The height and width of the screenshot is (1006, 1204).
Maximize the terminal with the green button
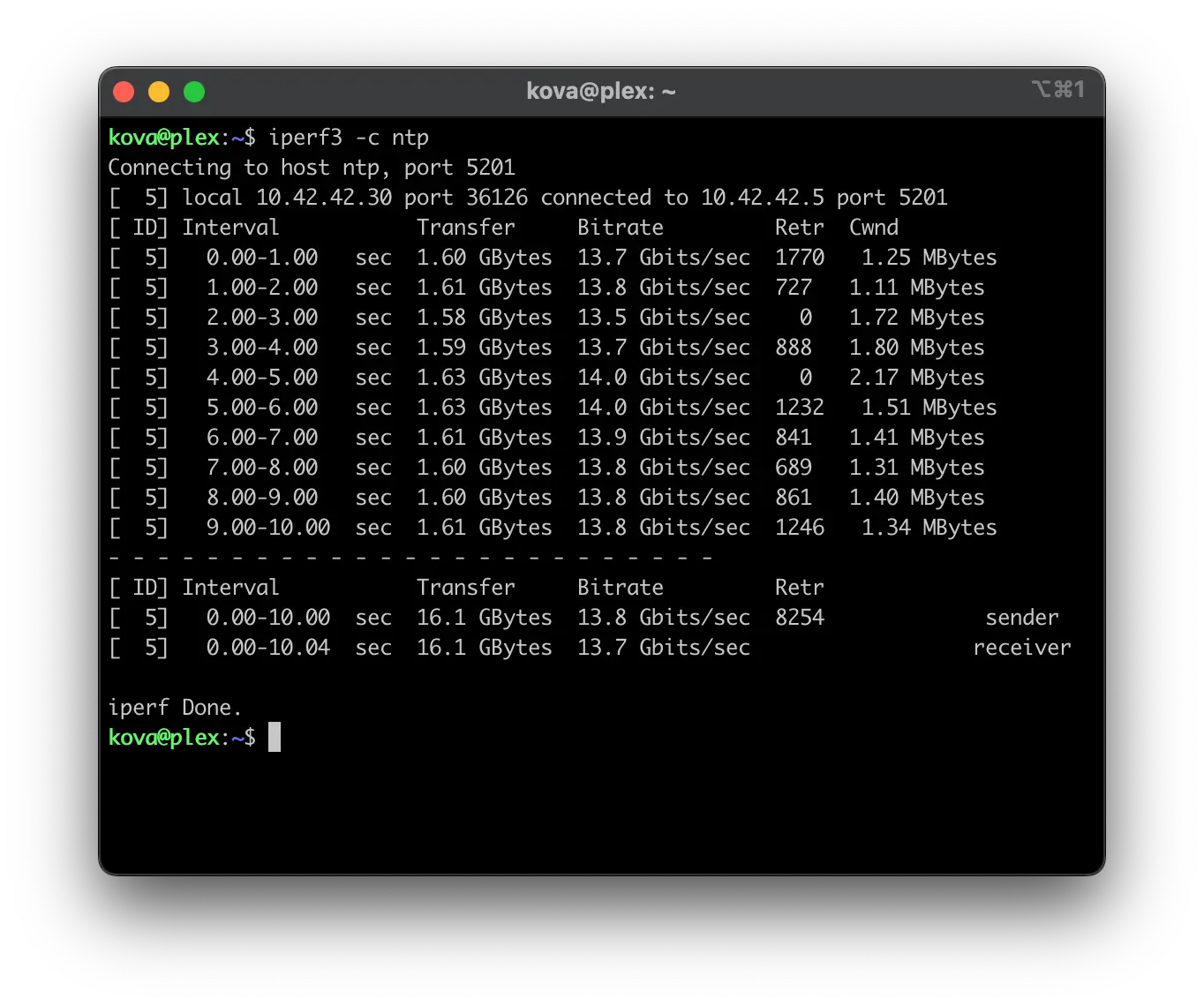point(194,92)
